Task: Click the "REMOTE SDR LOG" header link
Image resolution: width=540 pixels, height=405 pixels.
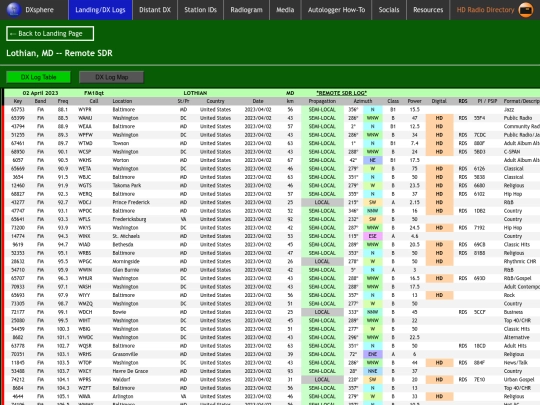Action: coord(342,93)
